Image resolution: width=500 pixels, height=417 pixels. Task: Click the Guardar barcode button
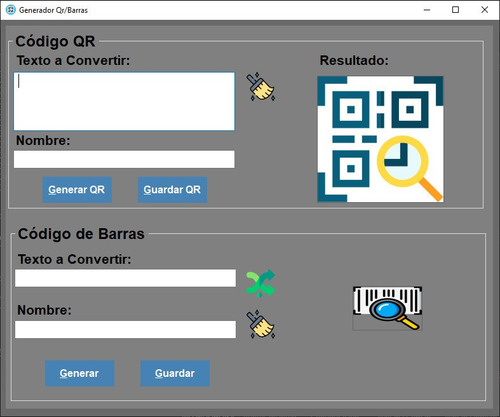click(x=175, y=373)
